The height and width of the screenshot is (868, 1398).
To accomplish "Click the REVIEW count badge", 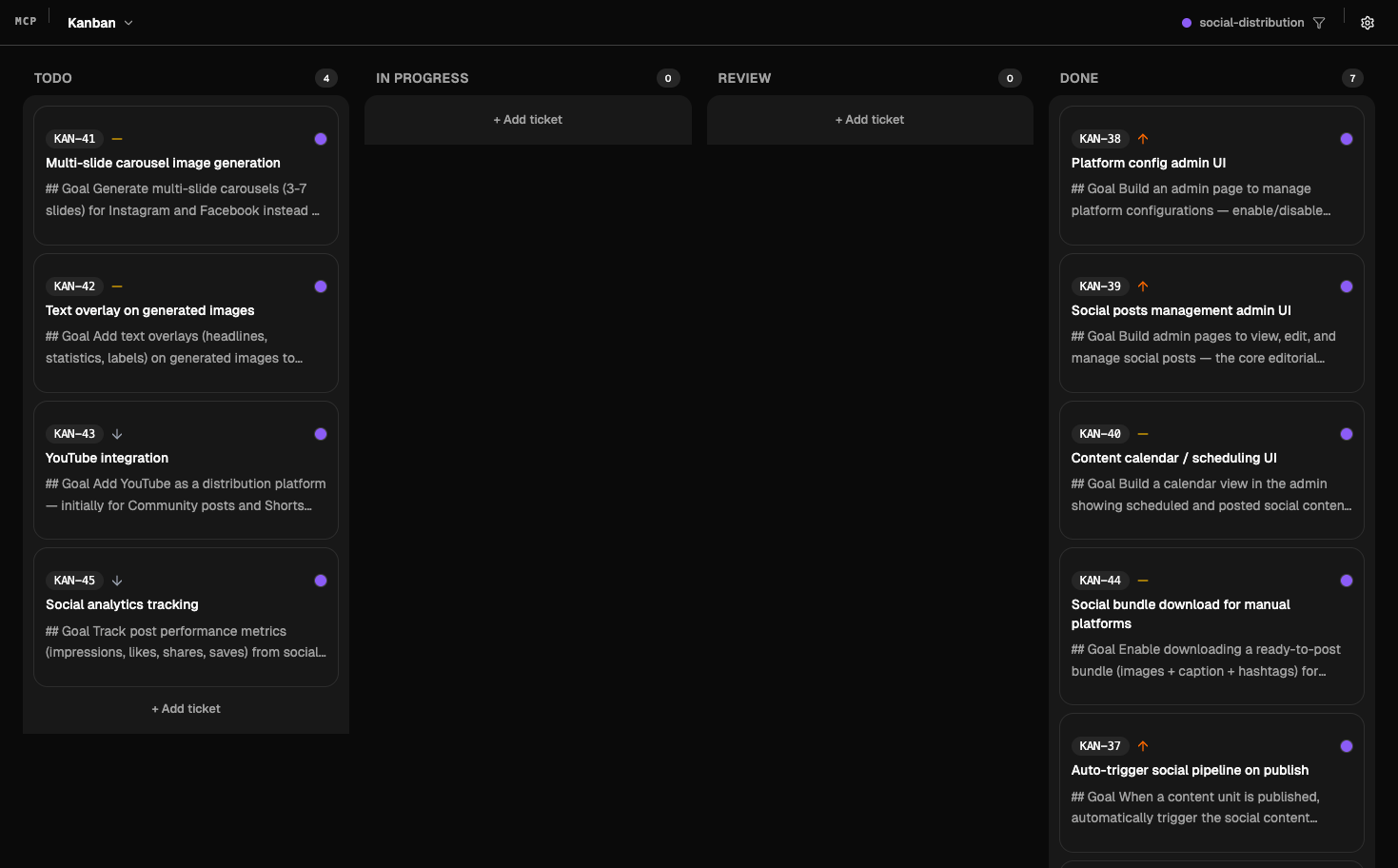I will [1010, 78].
